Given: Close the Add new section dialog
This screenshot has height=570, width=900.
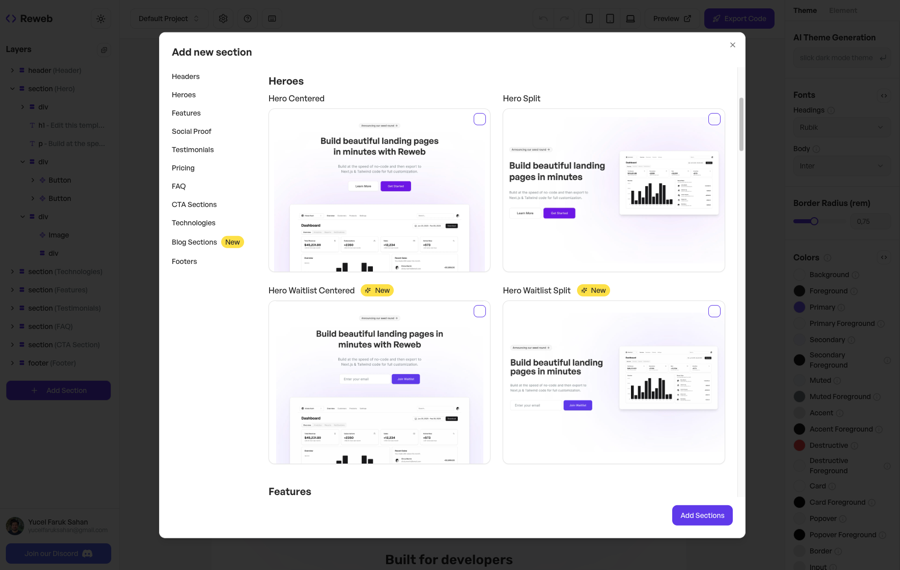Looking at the screenshot, I should point(732,45).
